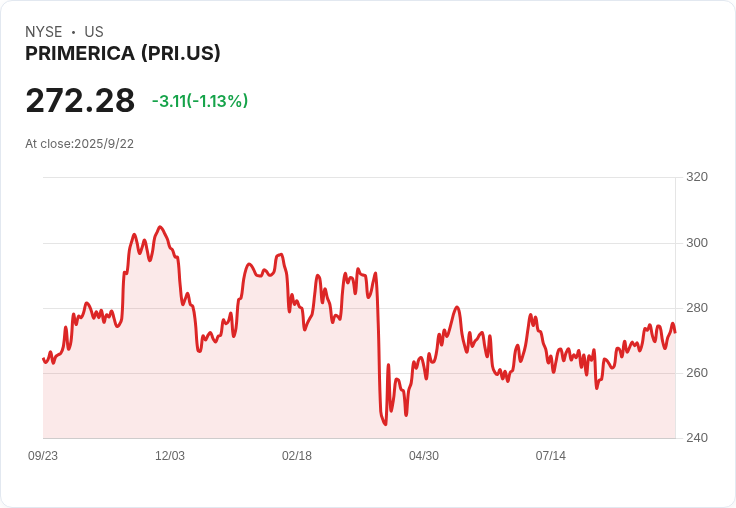Click the 260 y-axis label
Image resolution: width=736 pixels, height=508 pixels.
pos(696,373)
